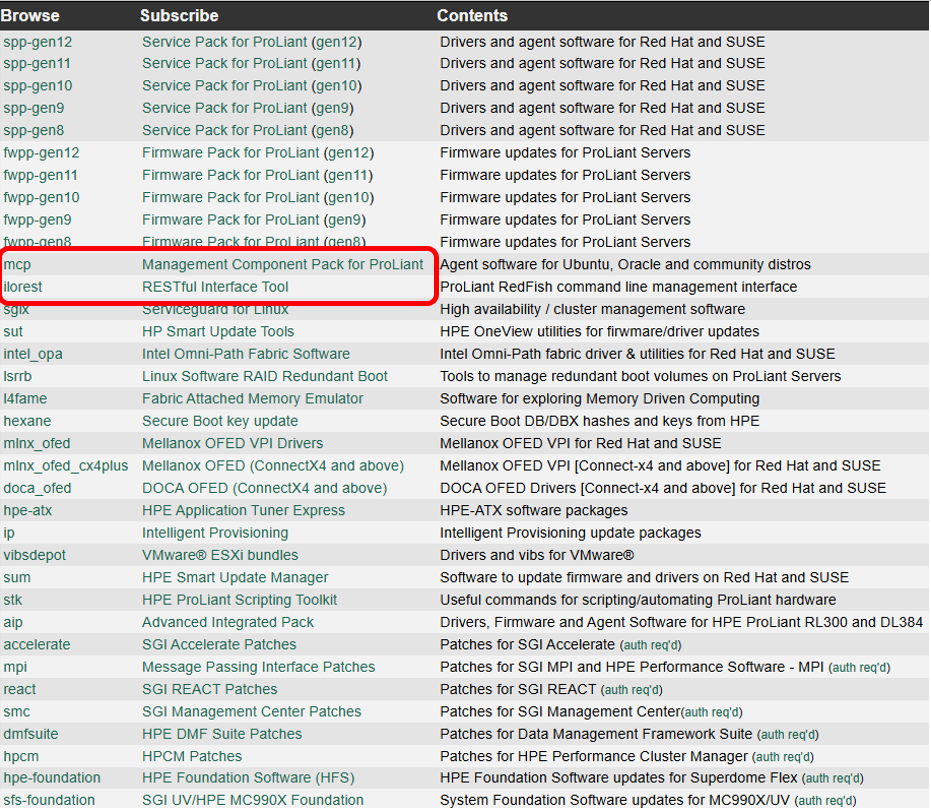Image resolution: width=931 pixels, height=808 pixels.
Task: Browse the smc repository
Action: pyautogui.click(x=17, y=712)
